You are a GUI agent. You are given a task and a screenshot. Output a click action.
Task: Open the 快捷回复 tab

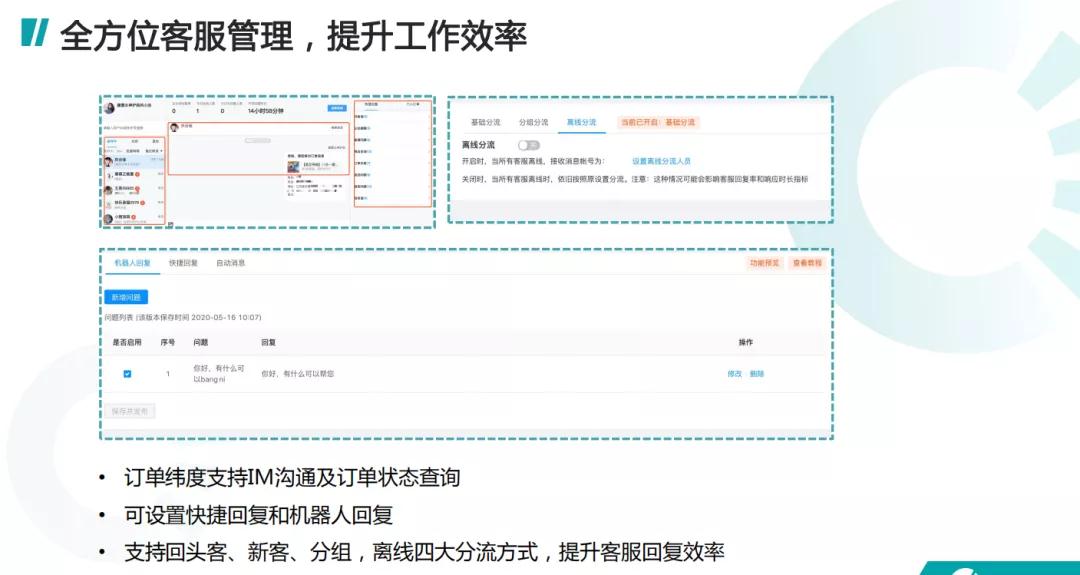[183, 263]
